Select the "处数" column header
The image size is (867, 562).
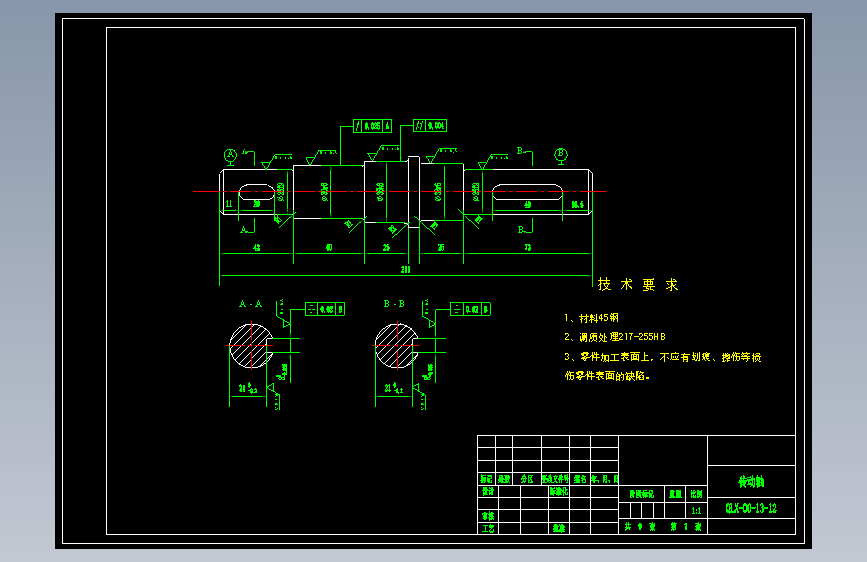(504, 479)
